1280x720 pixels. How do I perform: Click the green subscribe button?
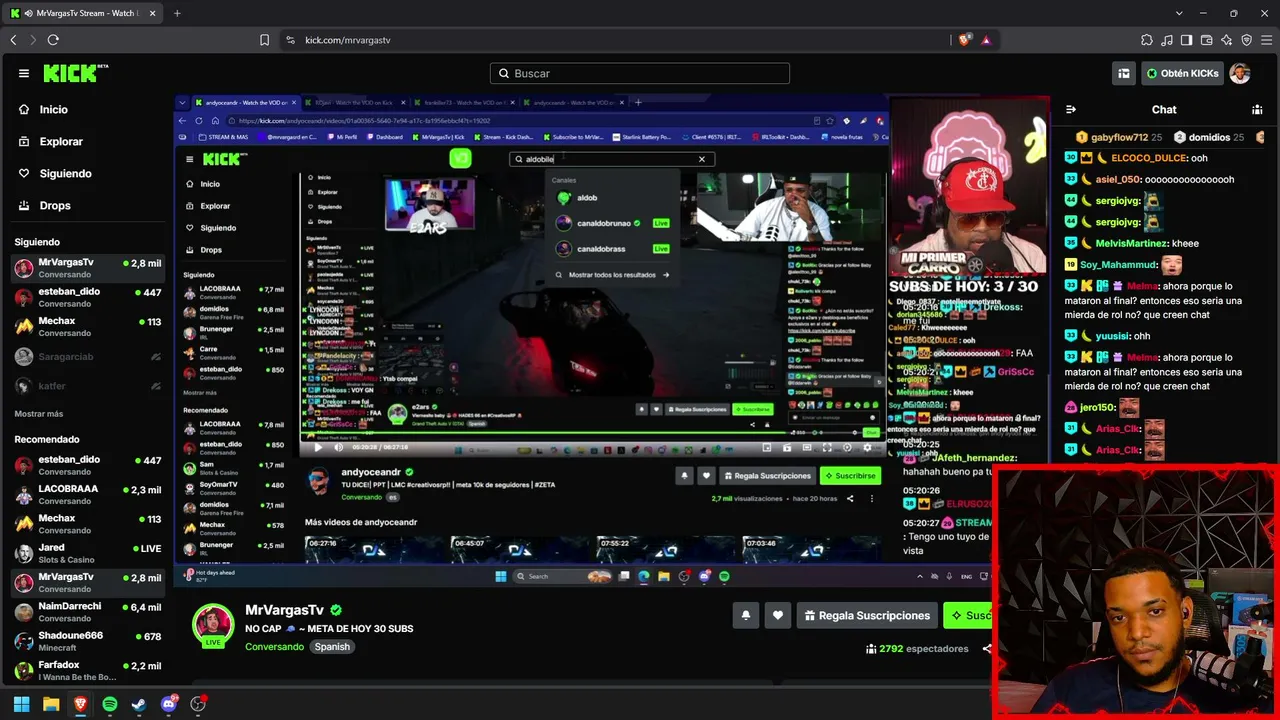pos(968,616)
